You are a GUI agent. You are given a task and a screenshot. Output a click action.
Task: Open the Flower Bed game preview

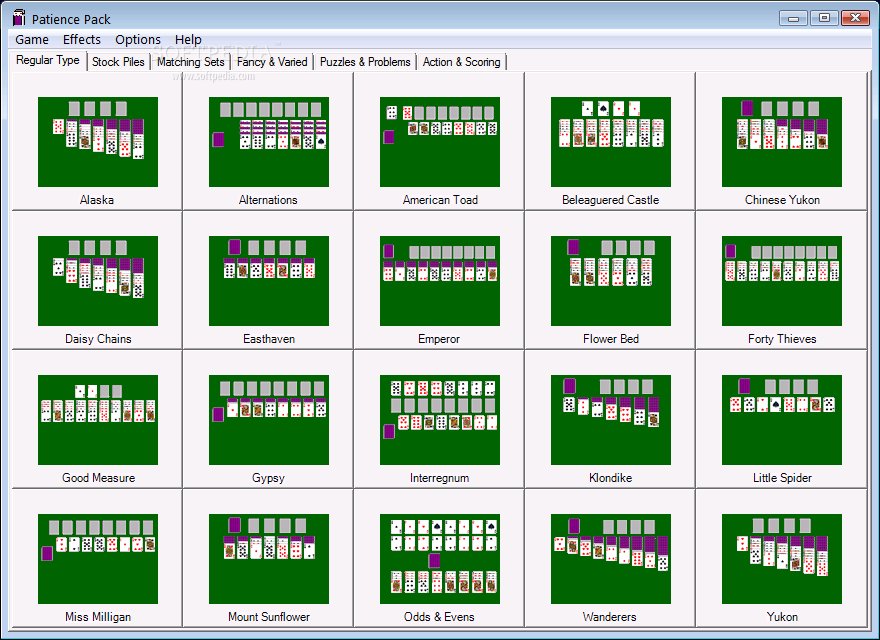pos(611,281)
